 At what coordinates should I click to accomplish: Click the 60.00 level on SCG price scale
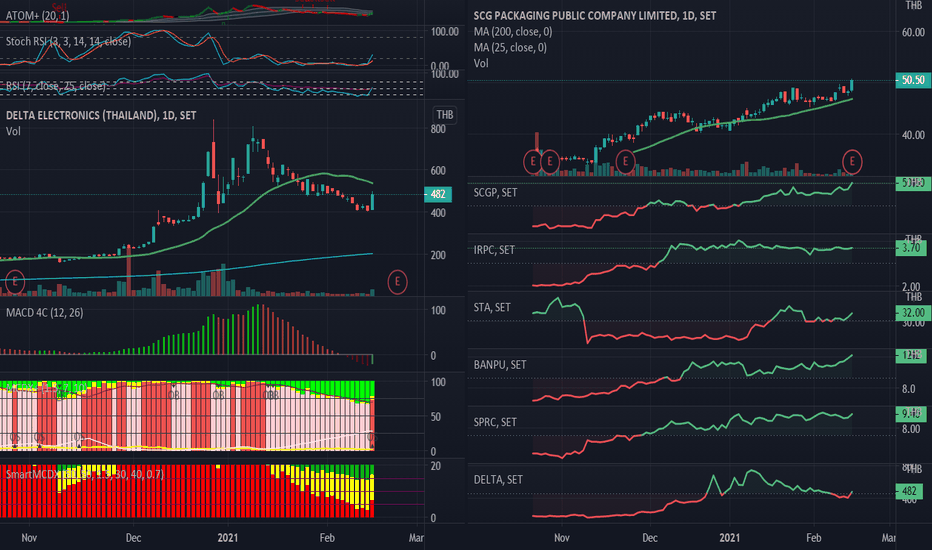point(913,32)
